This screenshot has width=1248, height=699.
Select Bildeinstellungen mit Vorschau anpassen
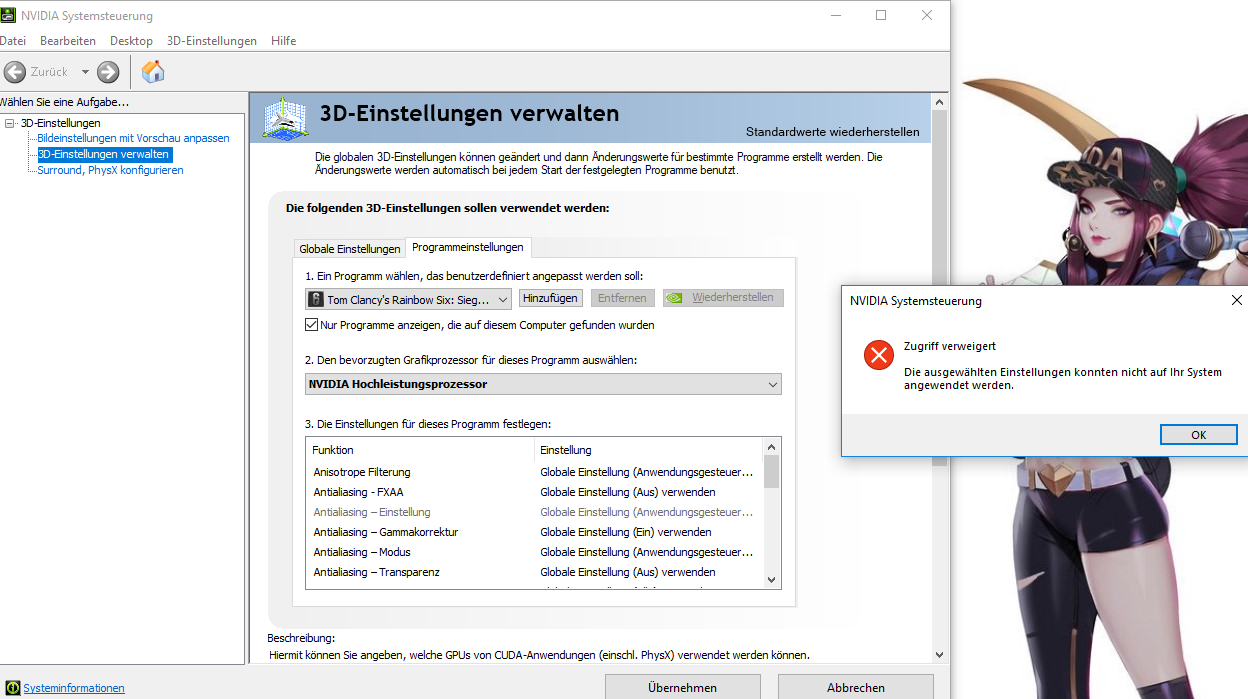tap(133, 138)
